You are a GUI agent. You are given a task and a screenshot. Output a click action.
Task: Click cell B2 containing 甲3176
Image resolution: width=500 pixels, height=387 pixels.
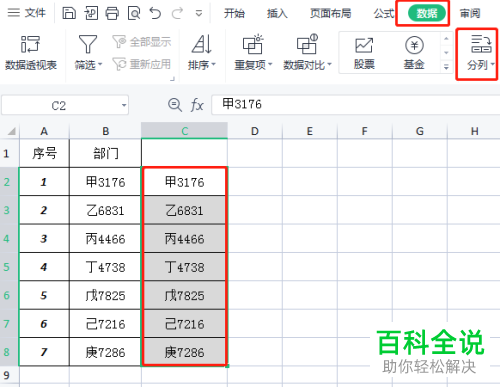pos(106,182)
